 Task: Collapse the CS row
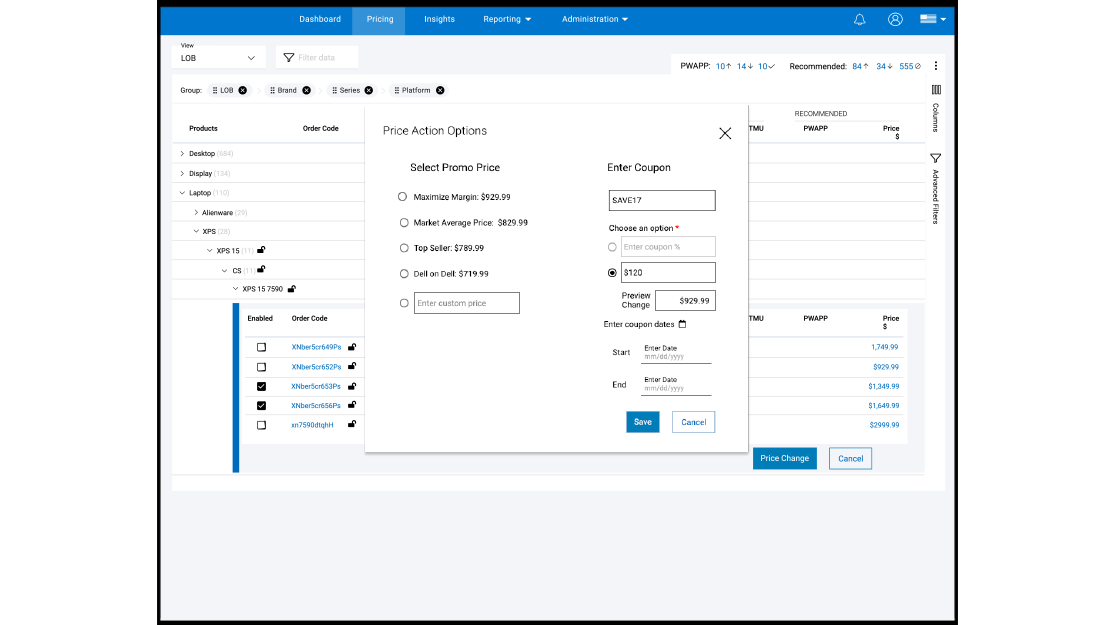point(224,271)
